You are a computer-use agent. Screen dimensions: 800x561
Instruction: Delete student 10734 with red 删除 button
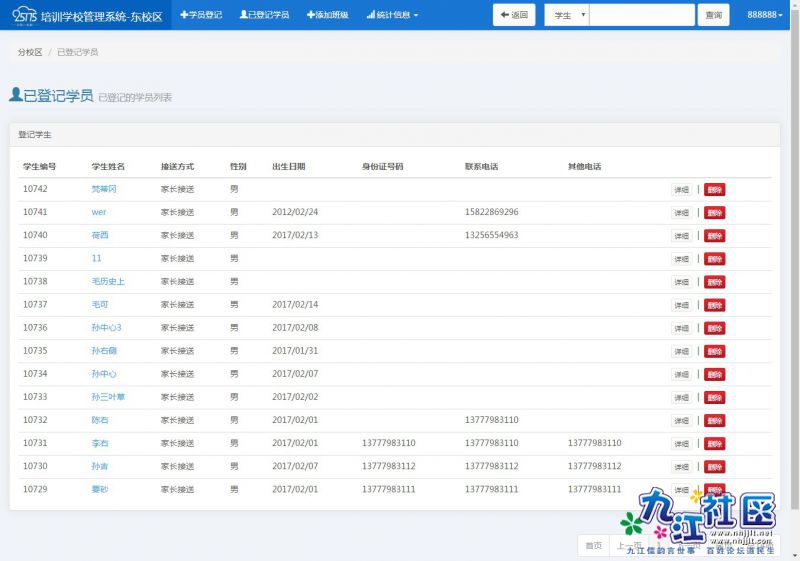click(714, 375)
